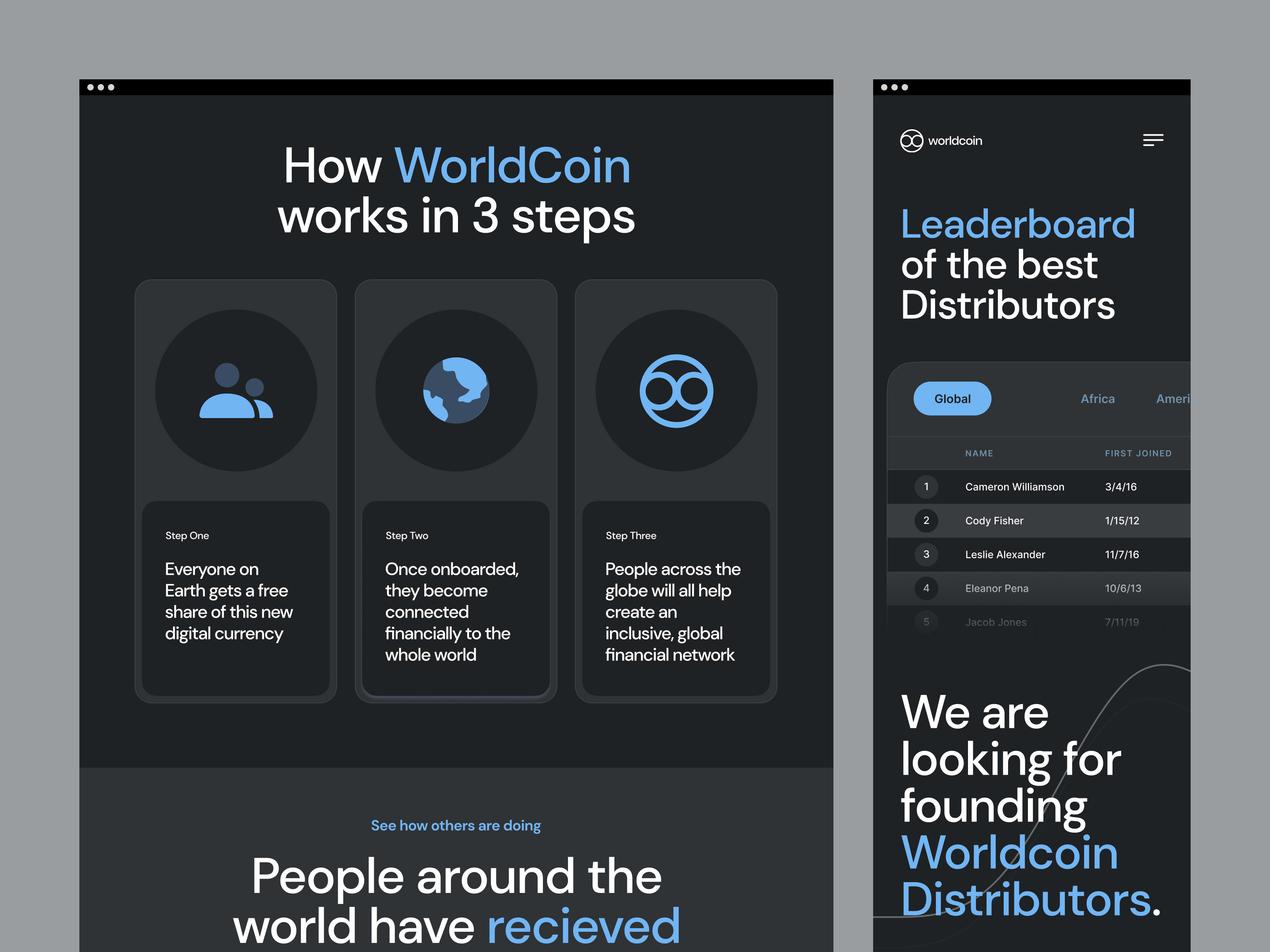Click the Worldcoin symbol in Step Three card

pyautogui.click(x=676, y=391)
